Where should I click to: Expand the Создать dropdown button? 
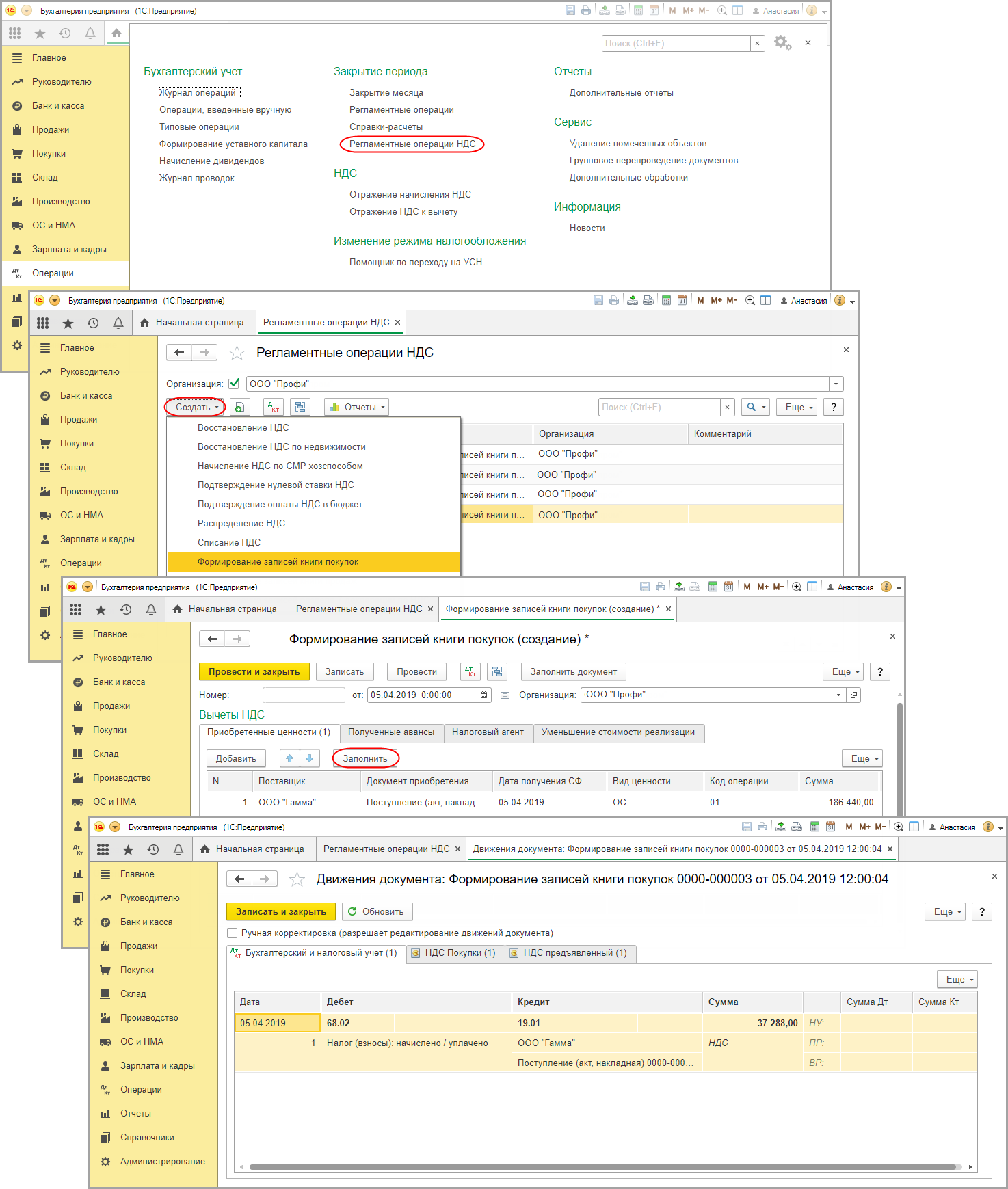click(x=196, y=408)
